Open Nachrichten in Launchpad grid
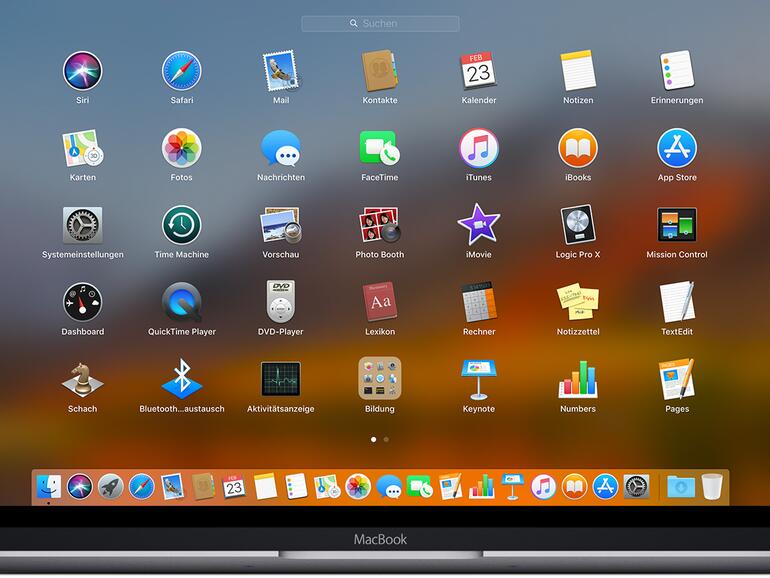 pos(281,148)
